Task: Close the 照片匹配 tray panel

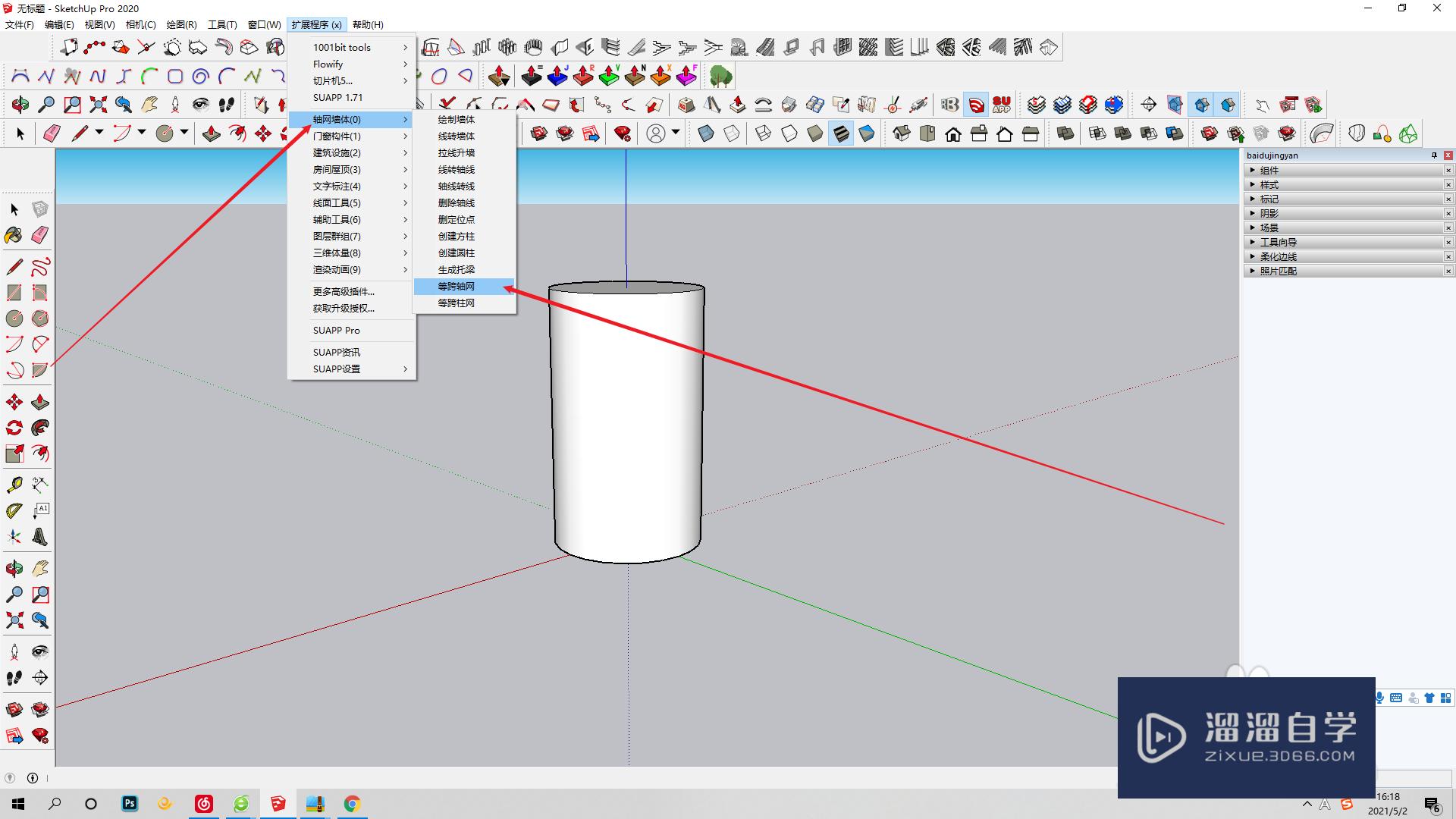Action: pos(1448,271)
